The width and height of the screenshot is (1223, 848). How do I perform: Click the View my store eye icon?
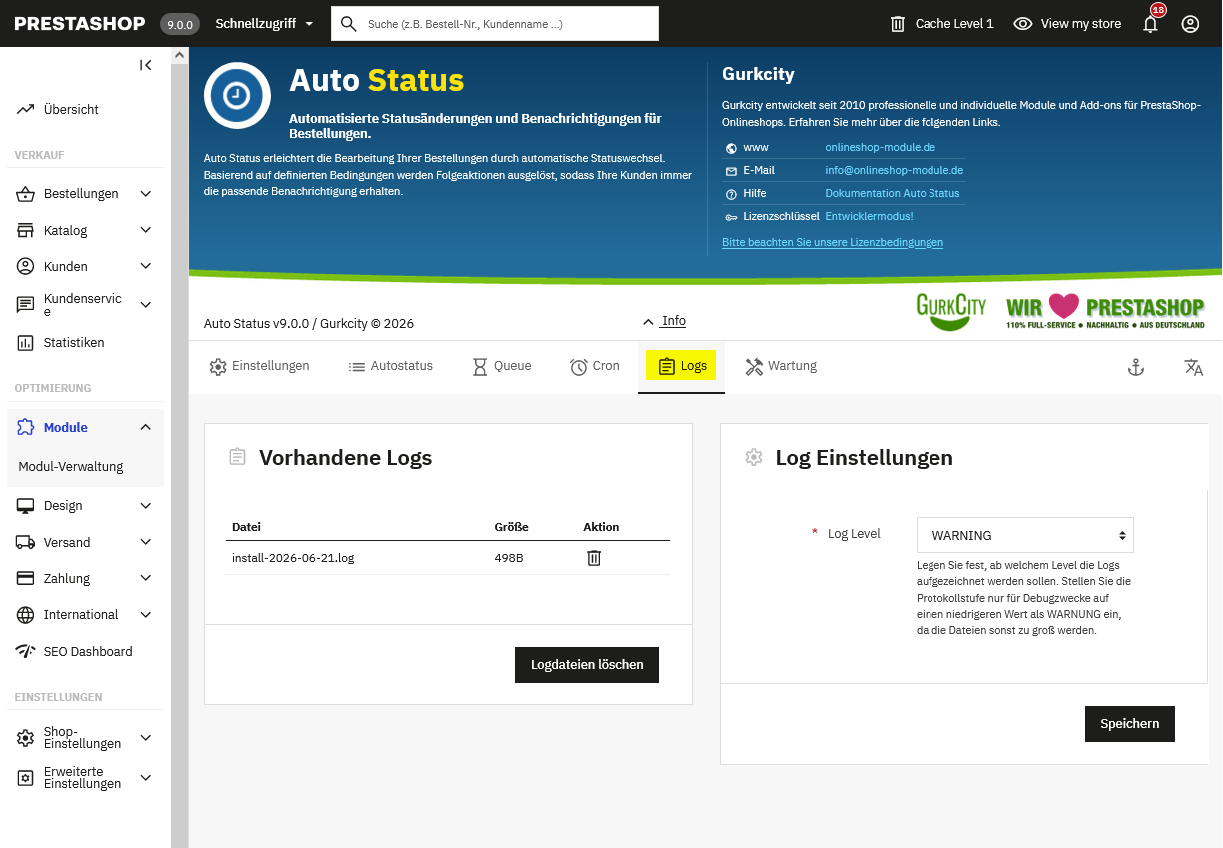(x=1022, y=23)
